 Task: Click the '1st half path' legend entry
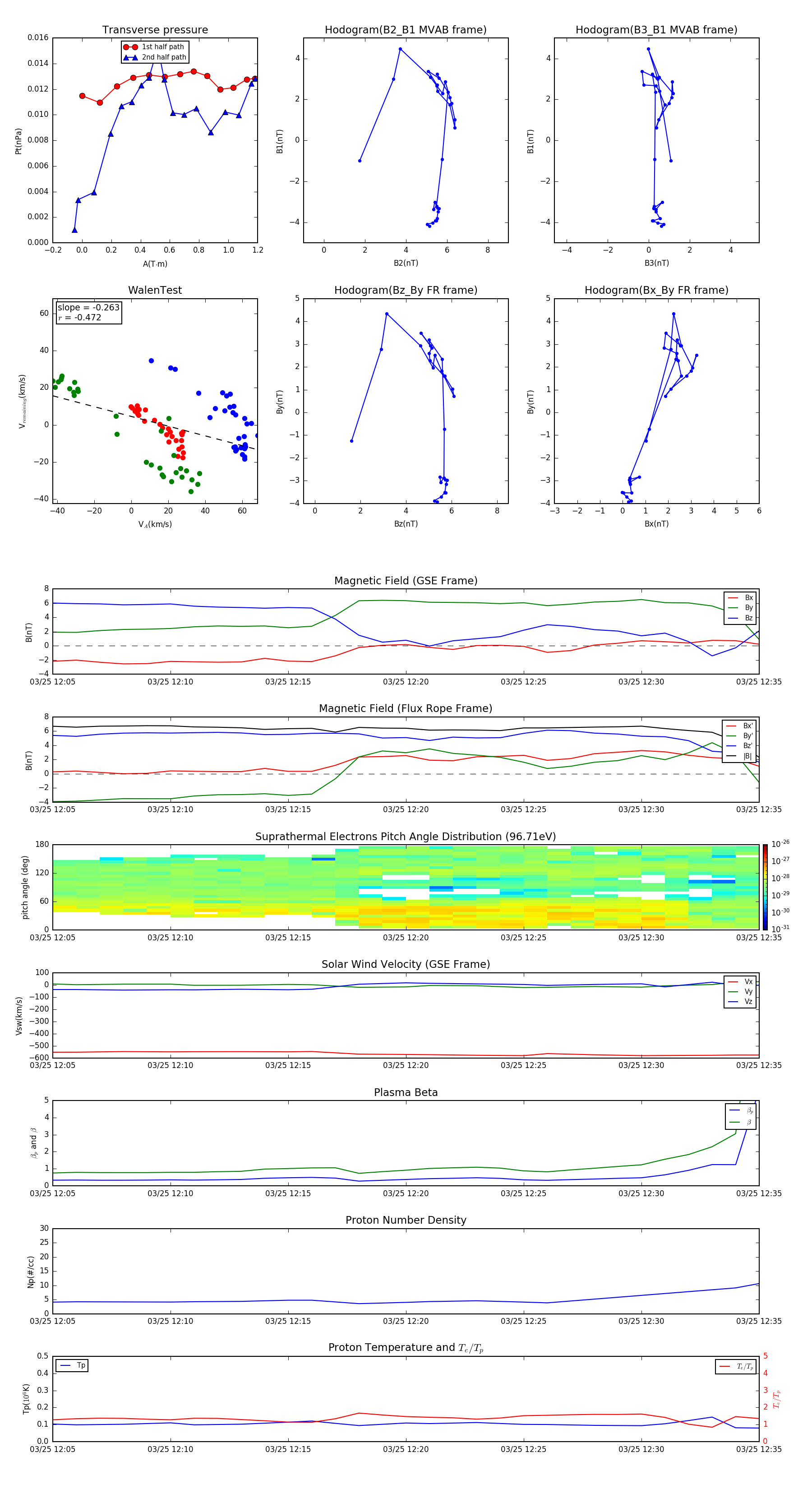coord(154,47)
